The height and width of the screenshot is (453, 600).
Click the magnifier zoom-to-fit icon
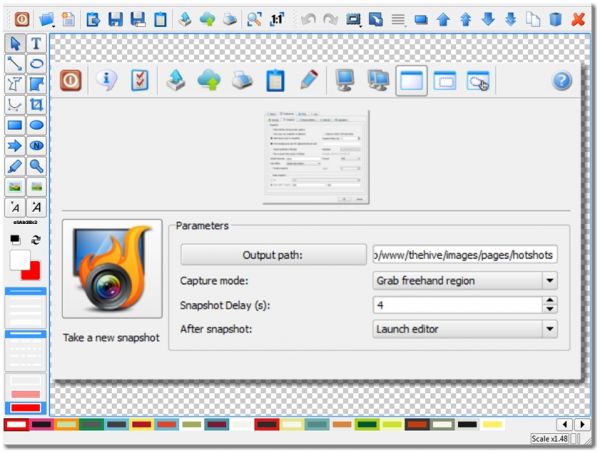[254, 19]
